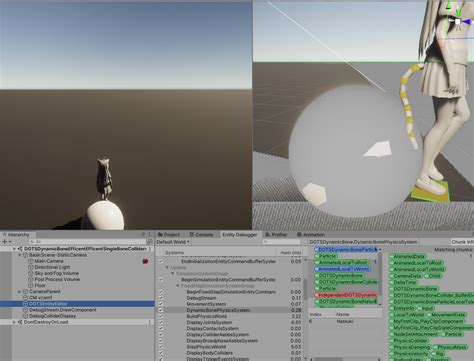
Task: Click the DontDestroyOnLoad scene icon
Action: [20, 322]
